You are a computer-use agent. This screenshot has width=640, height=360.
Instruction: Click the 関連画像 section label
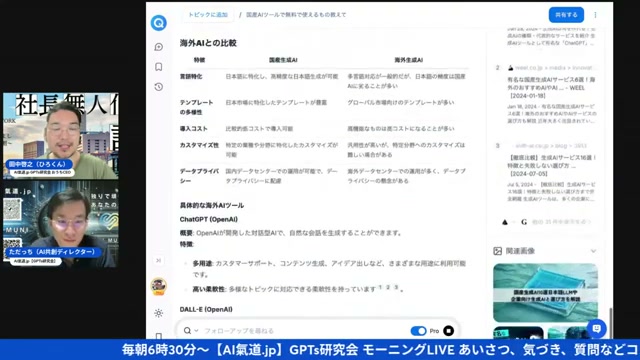click(520, 251)
